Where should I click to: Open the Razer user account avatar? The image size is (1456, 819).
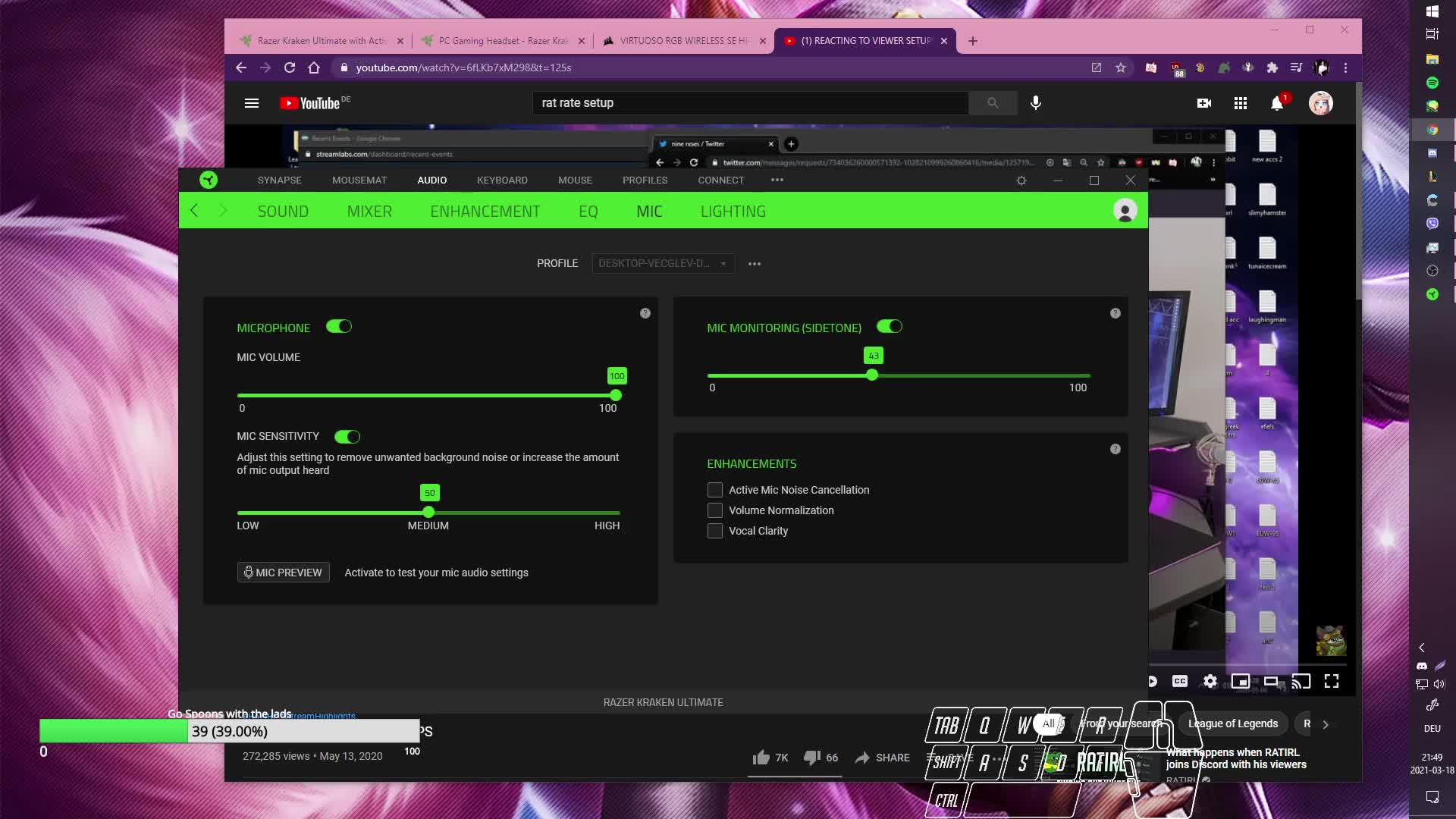[1125, 210]
